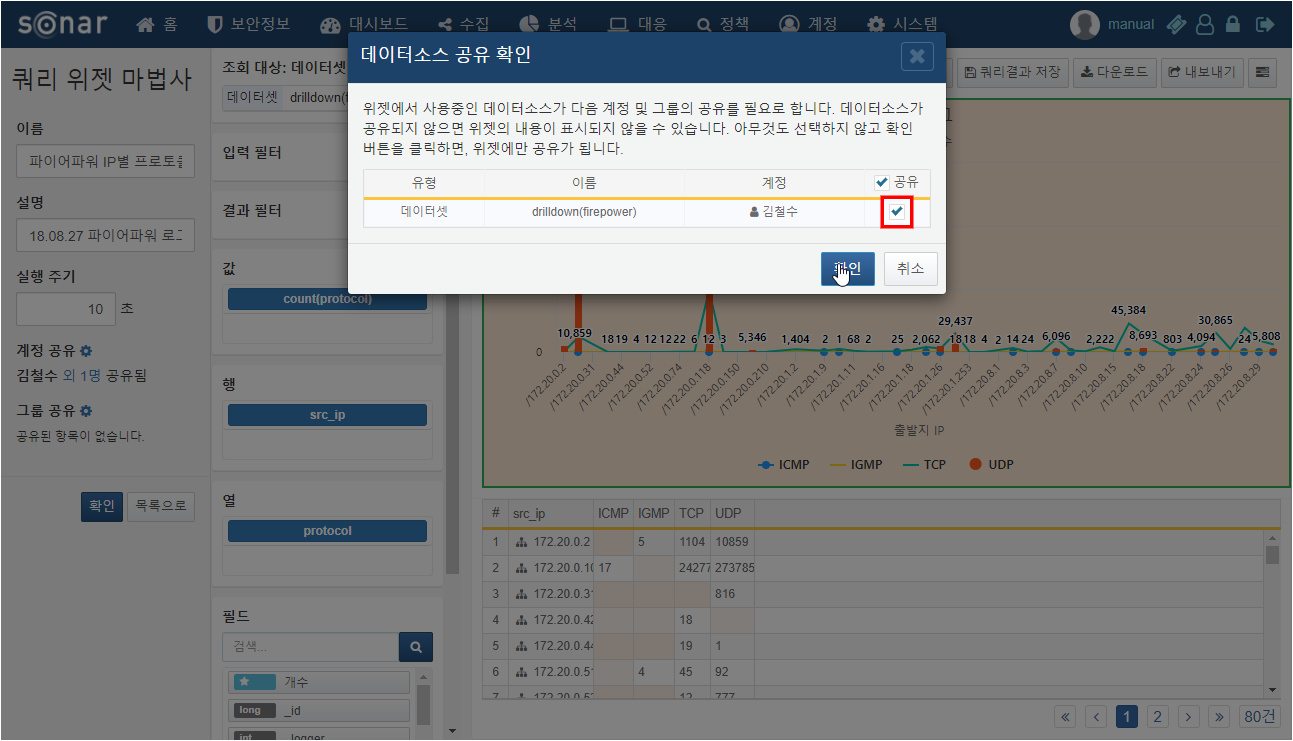Click the 다운로드 button

click(1115, 72)
